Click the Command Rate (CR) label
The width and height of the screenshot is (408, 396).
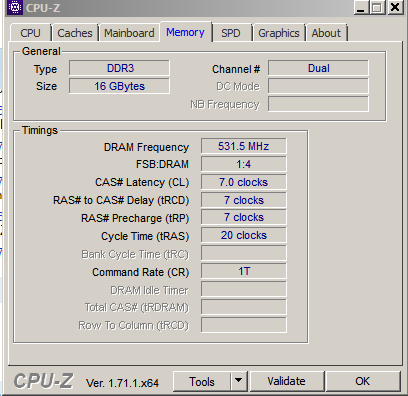click(x=141, y=272)
